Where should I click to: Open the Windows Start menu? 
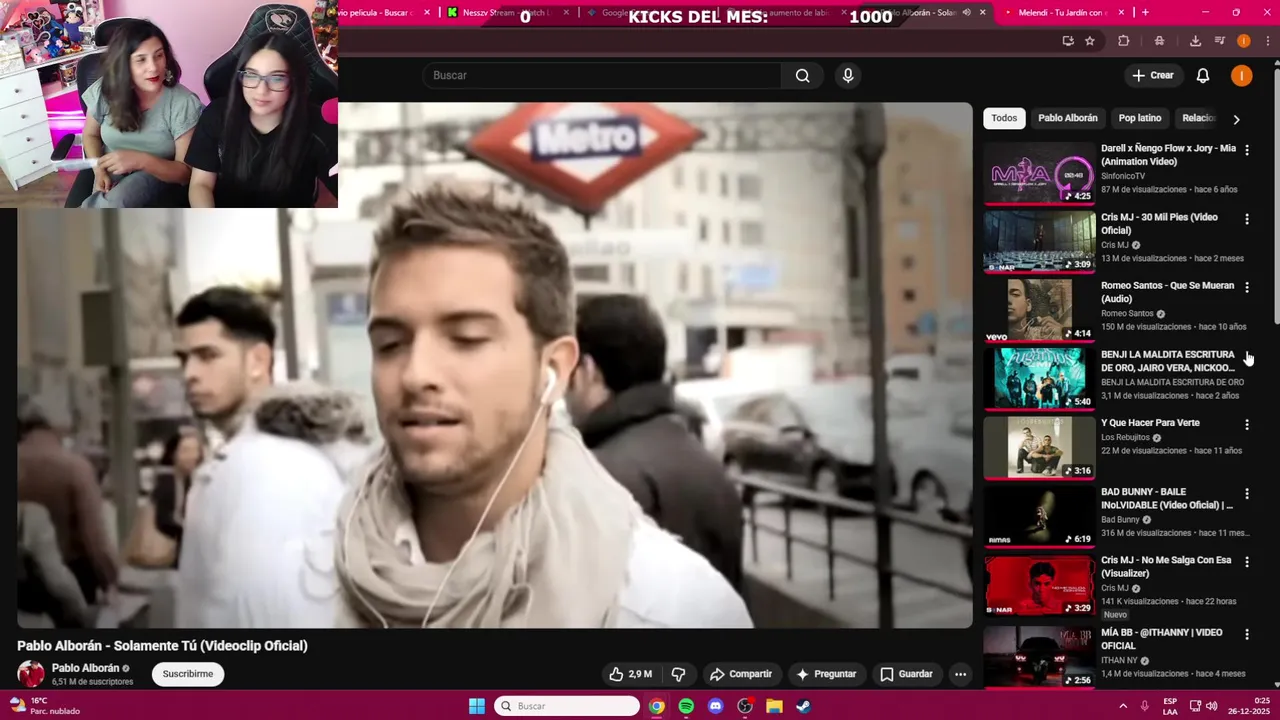pos(477,706)
